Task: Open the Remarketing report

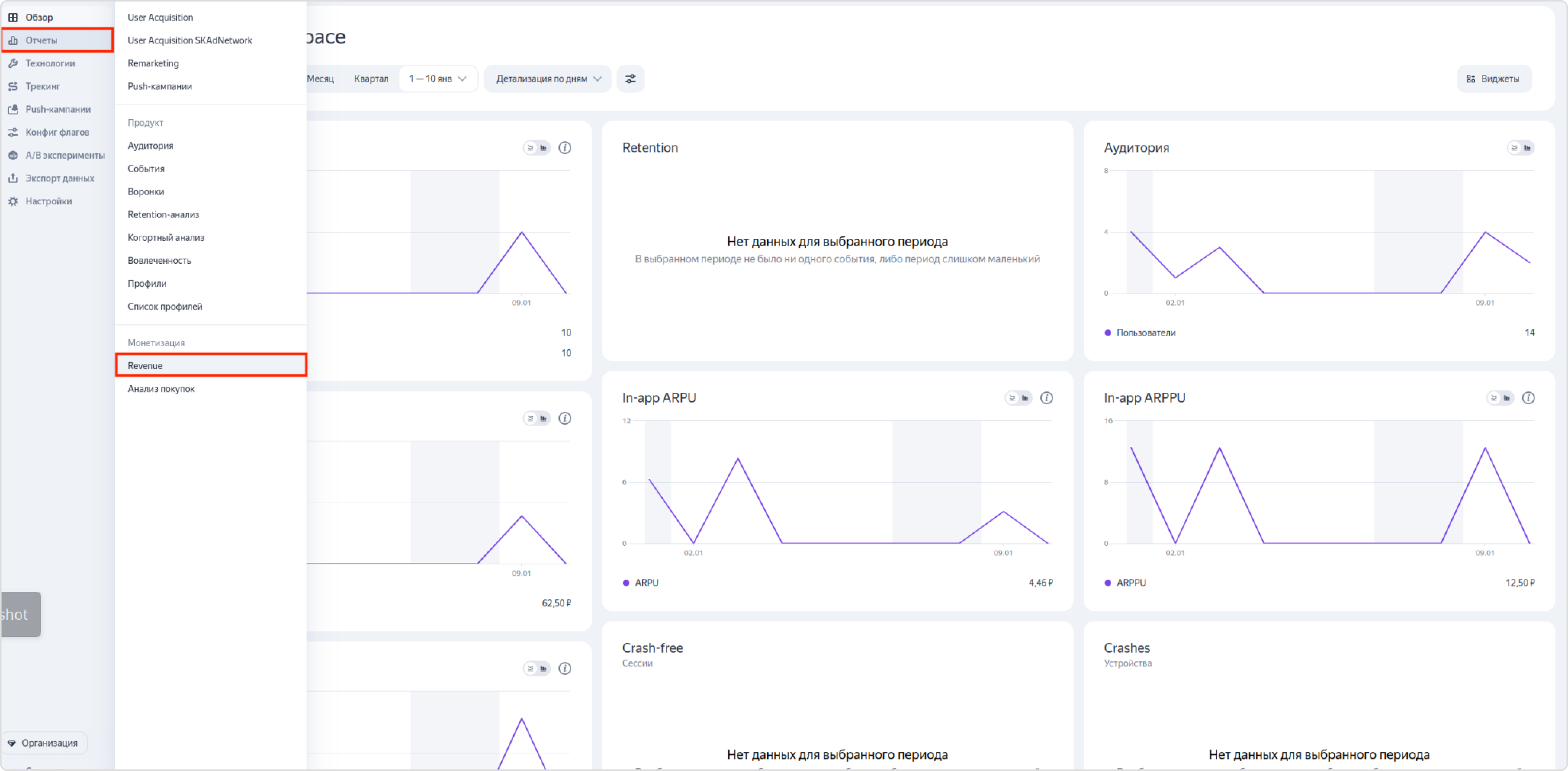Action: tap(153, 63)
